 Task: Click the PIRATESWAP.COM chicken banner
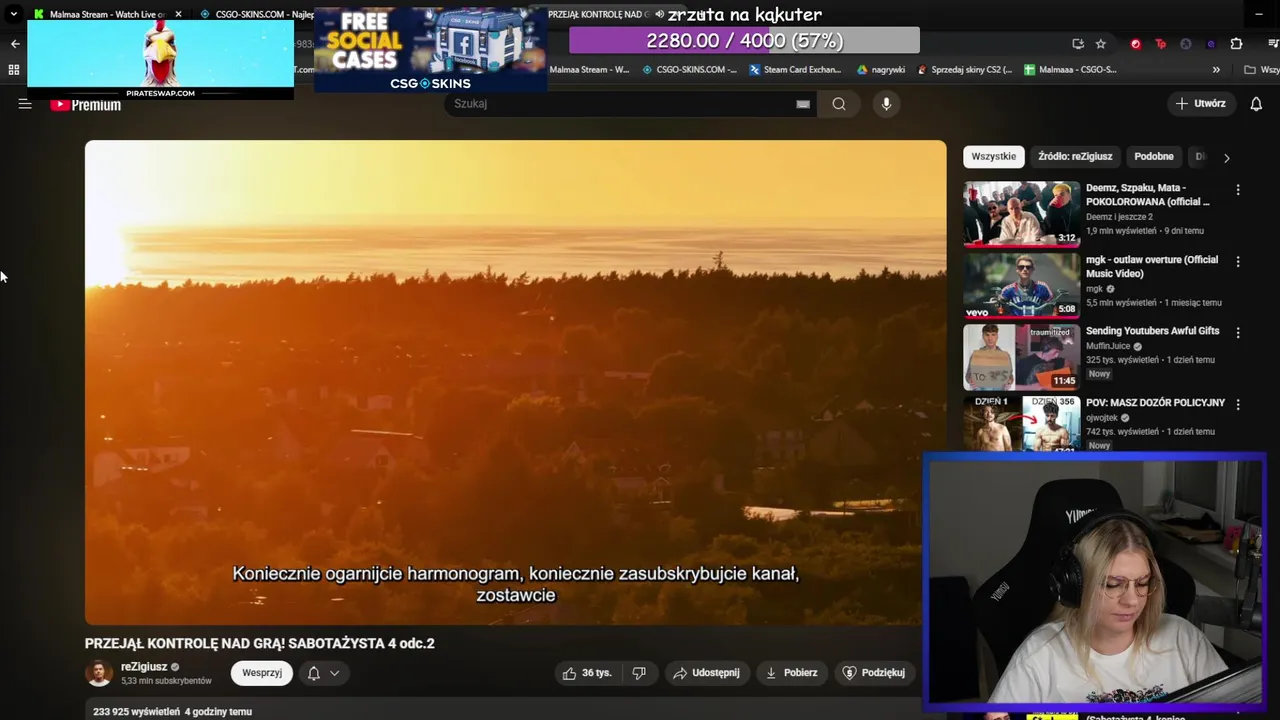tap(160, 59)
